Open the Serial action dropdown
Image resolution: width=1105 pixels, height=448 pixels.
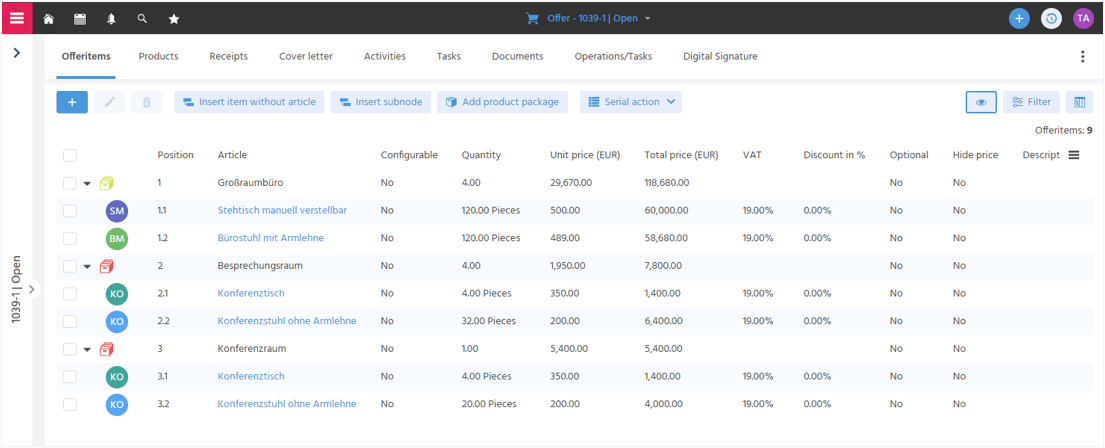coord(631,102)
